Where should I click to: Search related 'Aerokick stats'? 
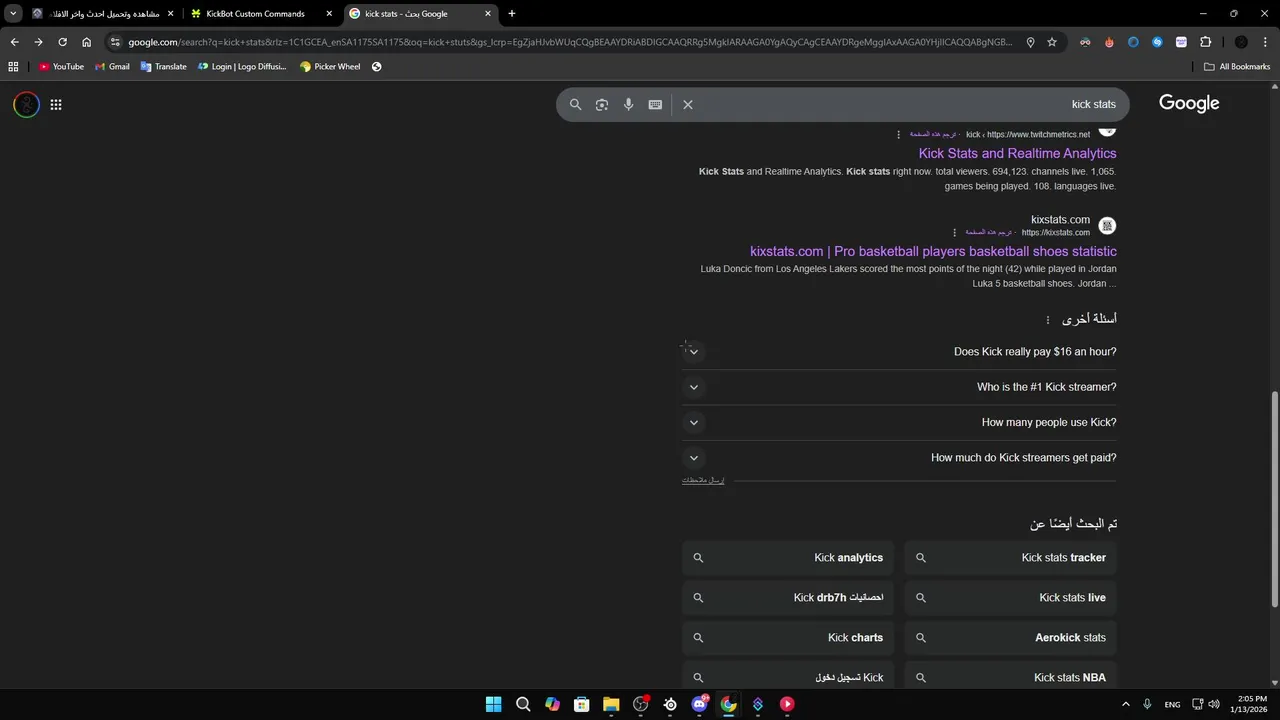click(1010, 638)
